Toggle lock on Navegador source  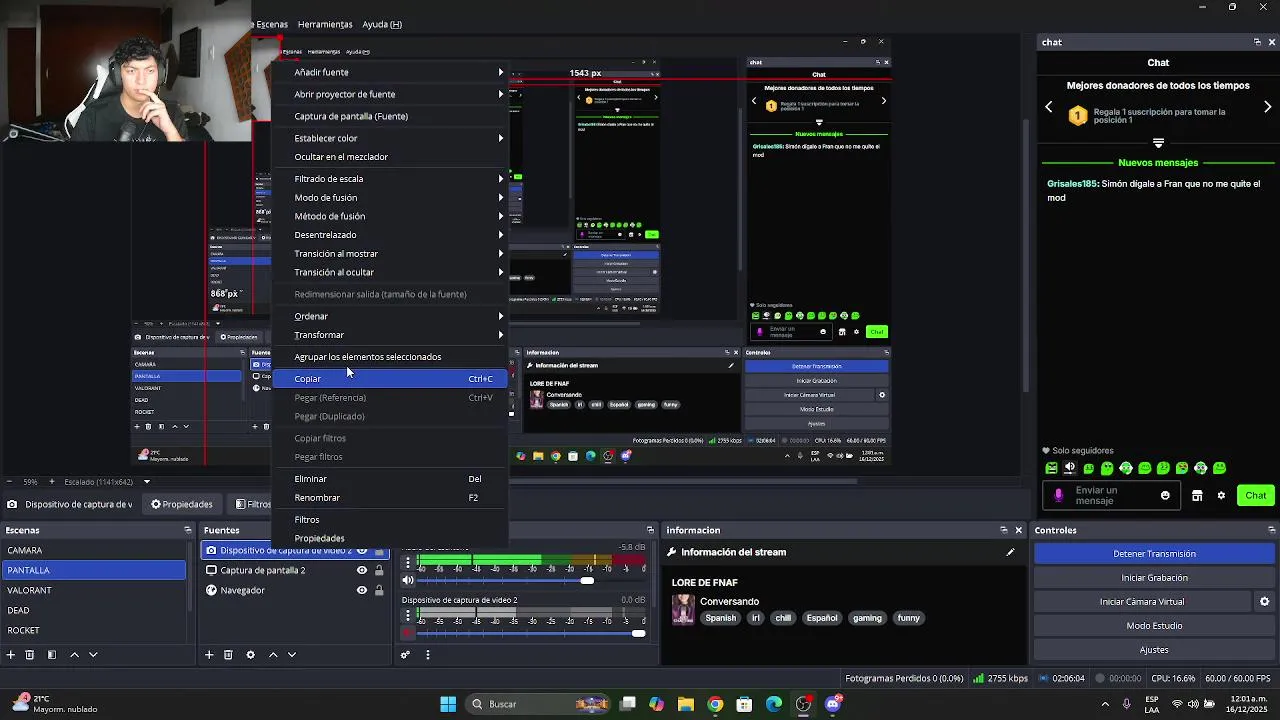point(379,590)
